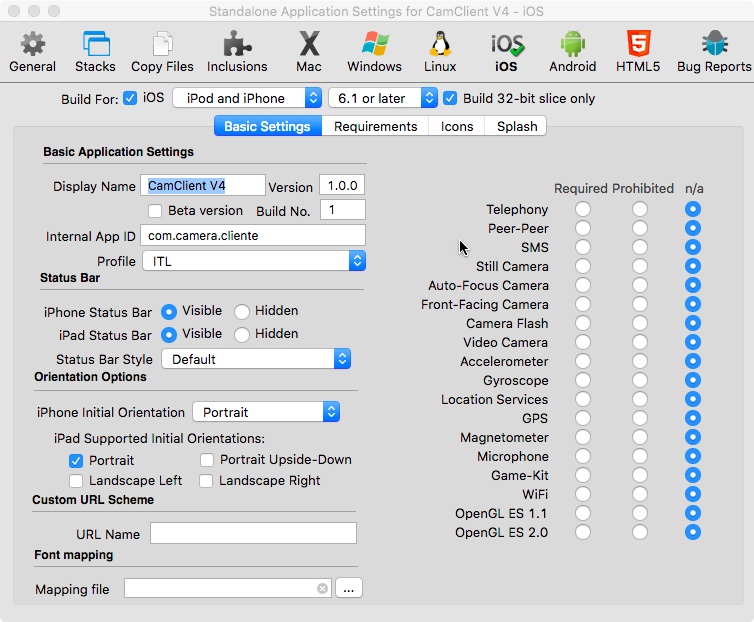Open the Inclusions puzzle-piece pane
The width and height of the screenshot is (754, 622).
coord(237,51)
